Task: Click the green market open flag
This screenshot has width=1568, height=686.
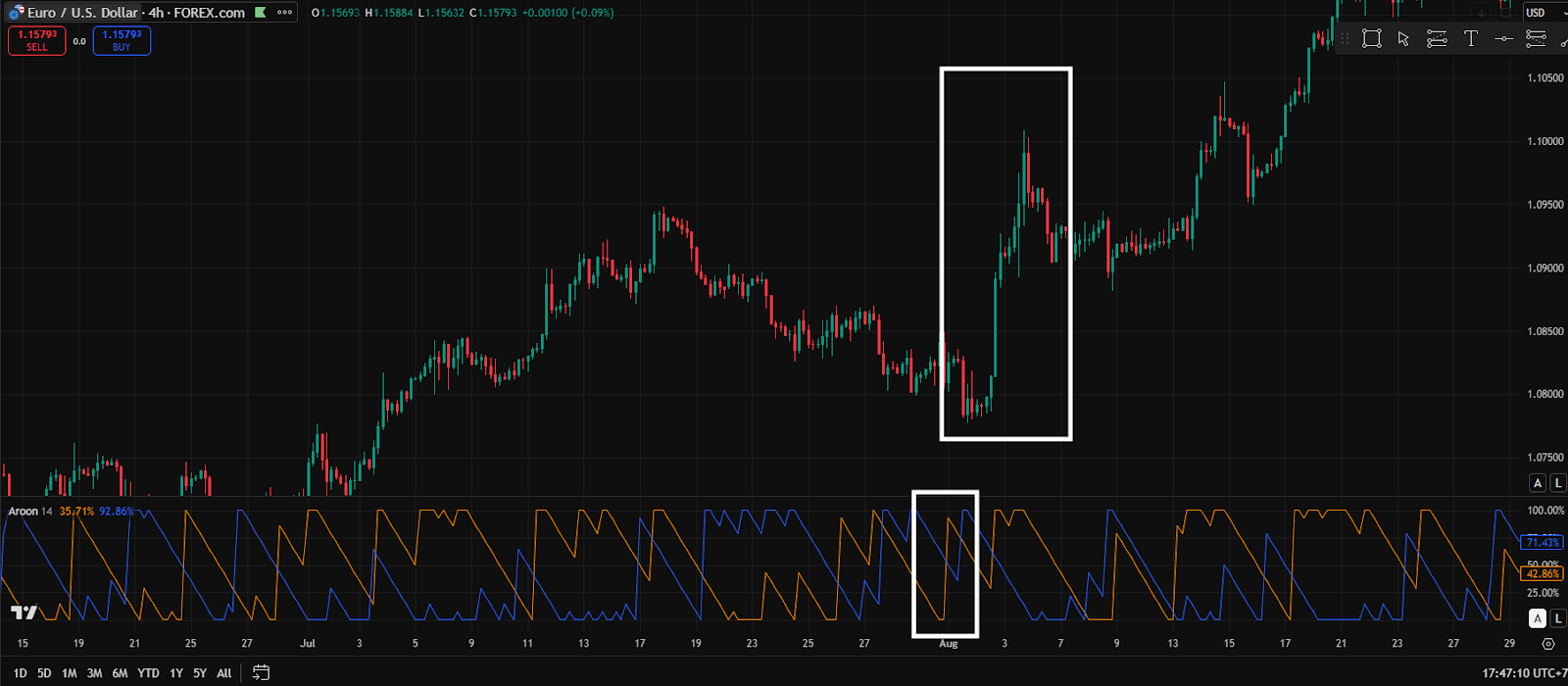Action: (x=259, y=13)
